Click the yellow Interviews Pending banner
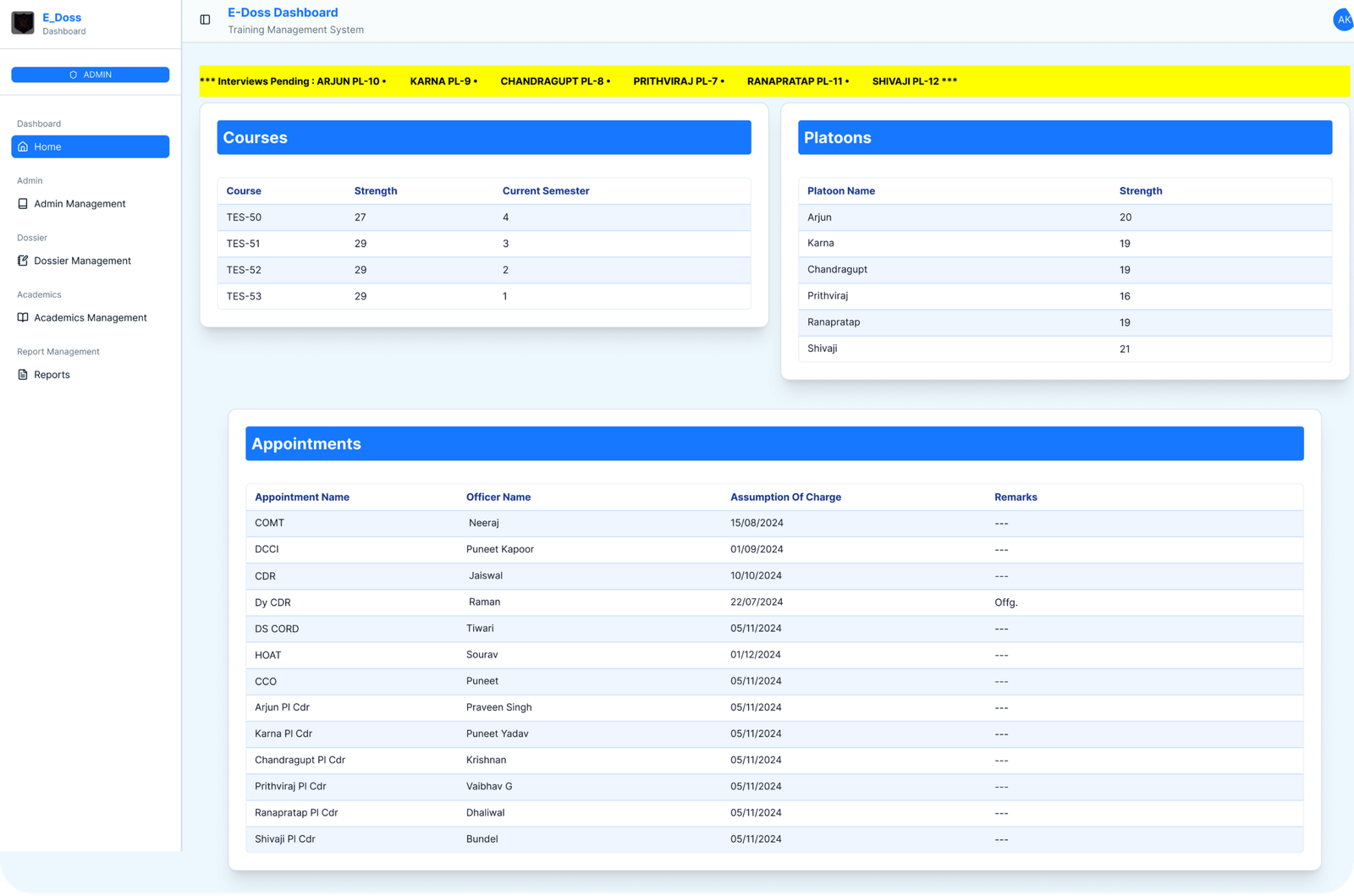Screen dimensions: 1354x896 [773, 81]
